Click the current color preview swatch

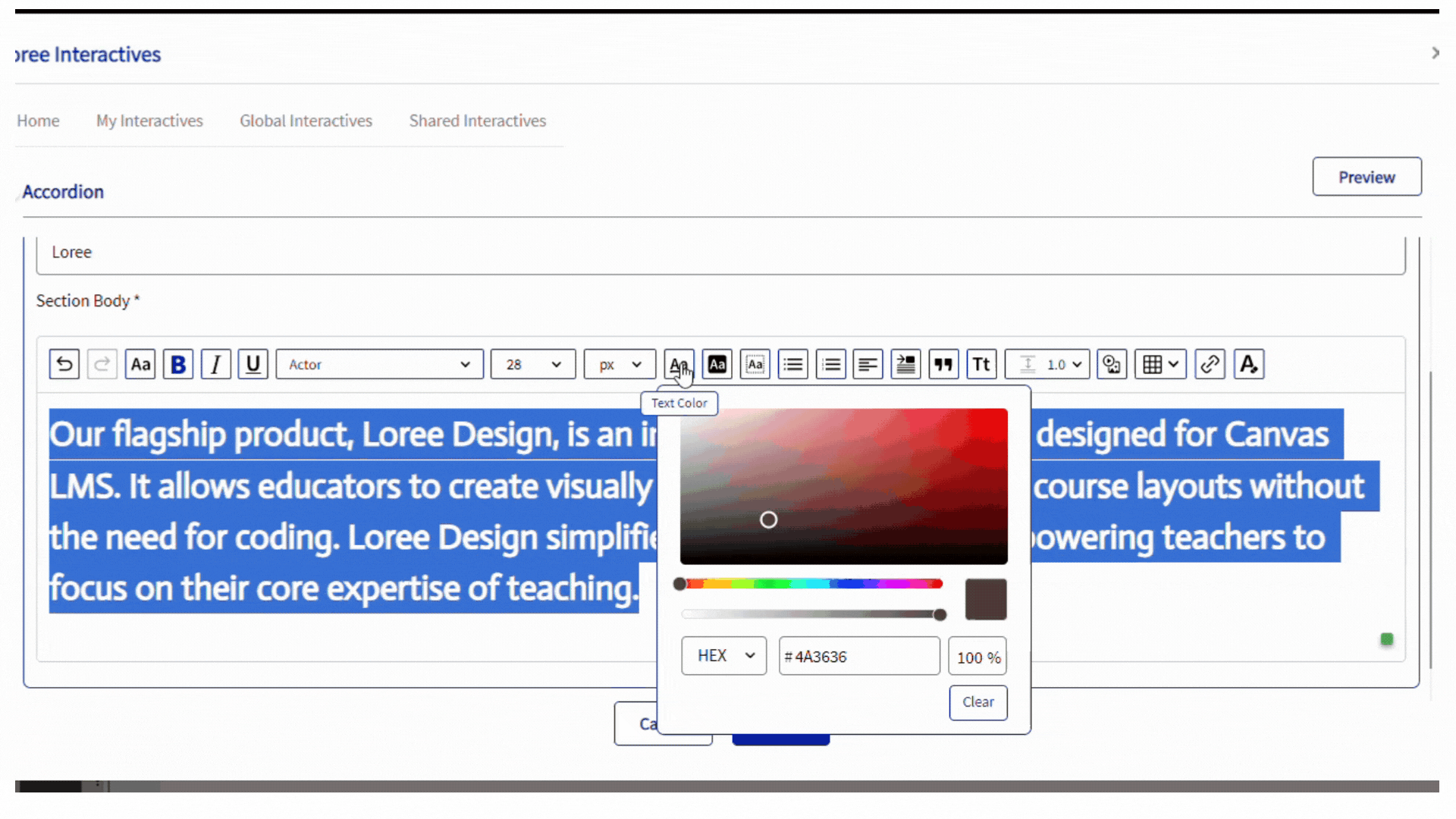tap(986, 599)
